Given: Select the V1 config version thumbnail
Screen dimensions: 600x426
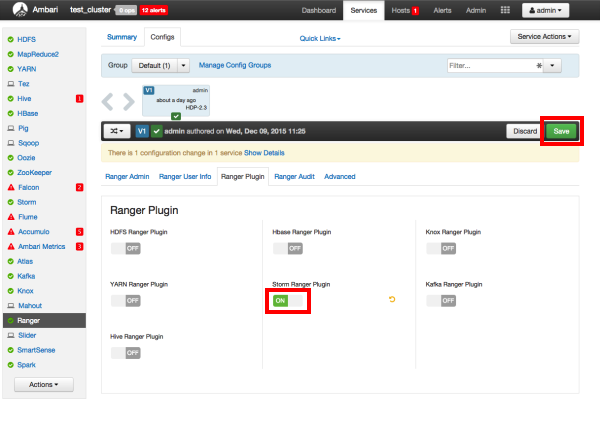Looking at the screenshot, I should pos(176,101).
